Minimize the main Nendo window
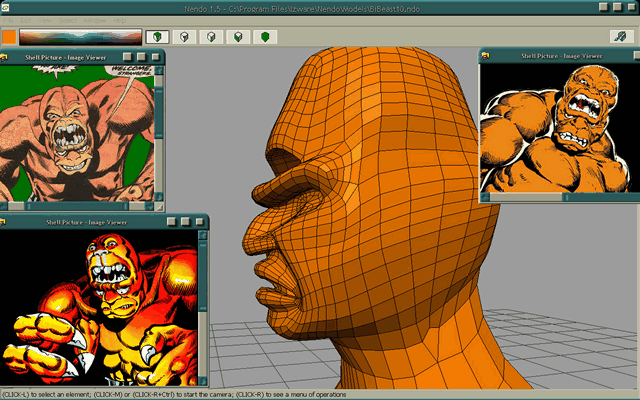Viewport: 640px width, 400px height. pyautogui.click(x=604, y=7)
